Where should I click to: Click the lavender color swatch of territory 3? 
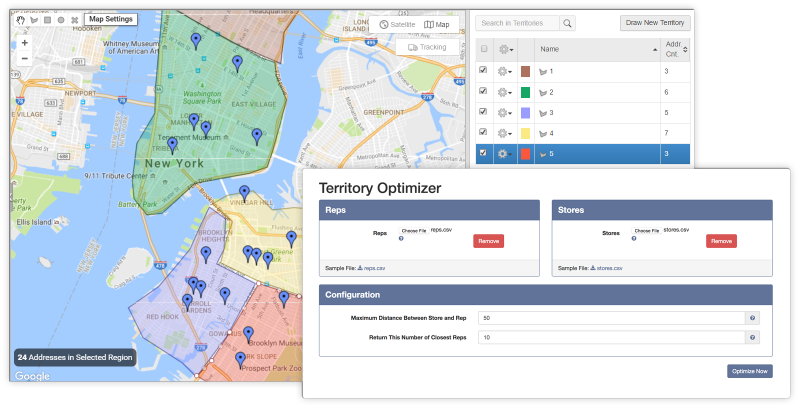tap(525, 113)
